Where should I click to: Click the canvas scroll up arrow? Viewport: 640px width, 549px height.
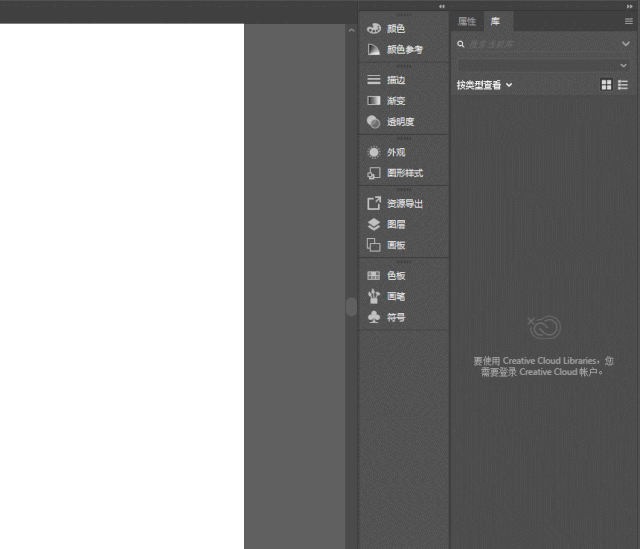point(351,30)
